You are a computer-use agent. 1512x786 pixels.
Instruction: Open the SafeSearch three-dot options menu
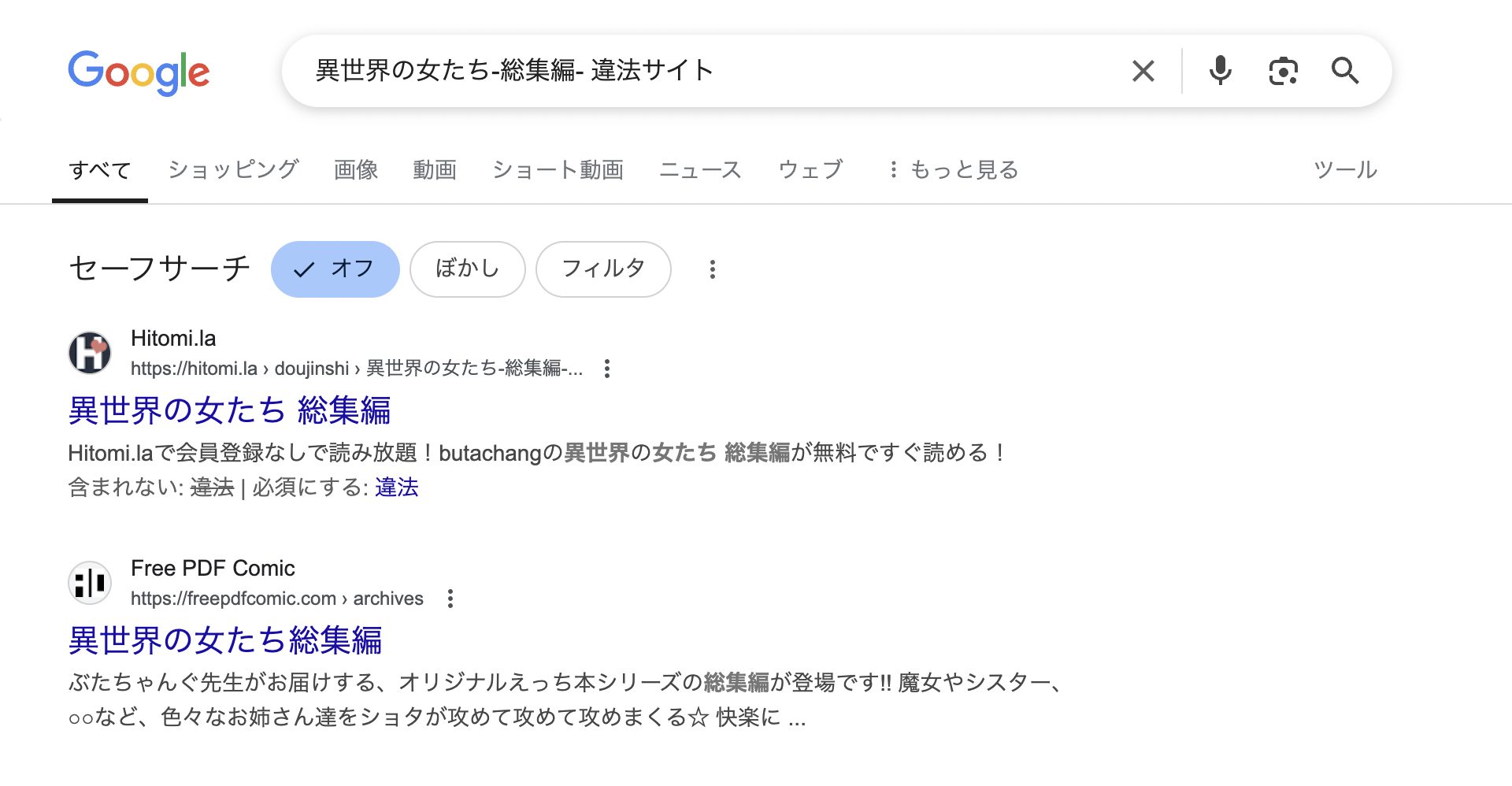tap(712, 269)
